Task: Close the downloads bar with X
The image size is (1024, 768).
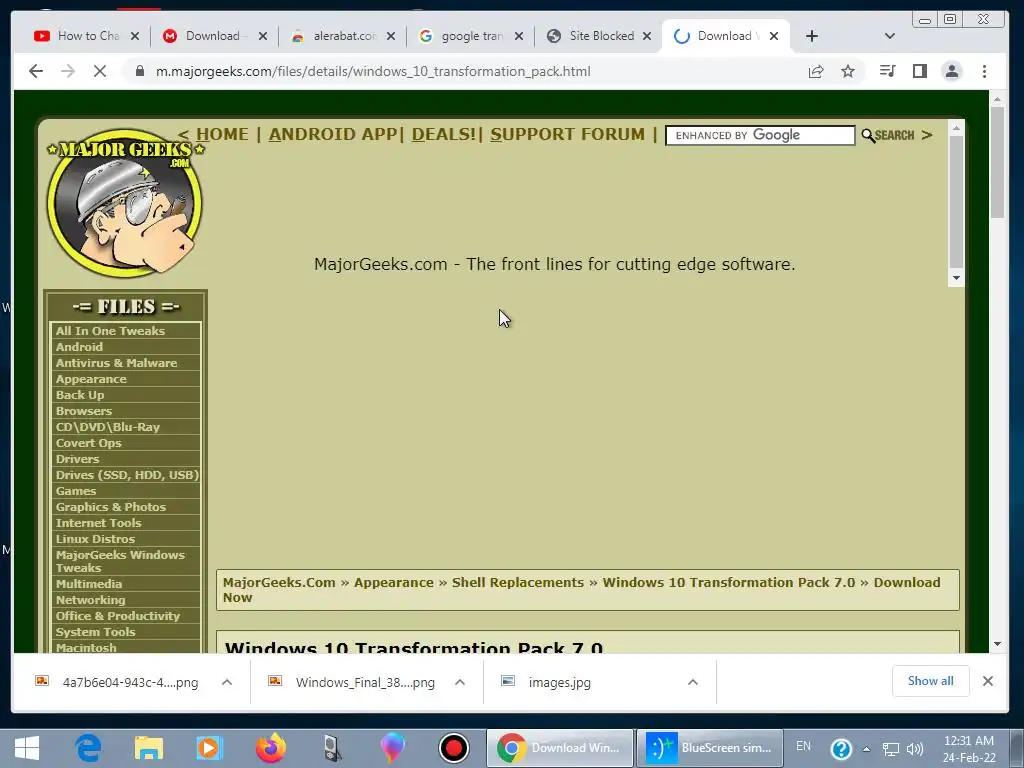Action: 987,681
